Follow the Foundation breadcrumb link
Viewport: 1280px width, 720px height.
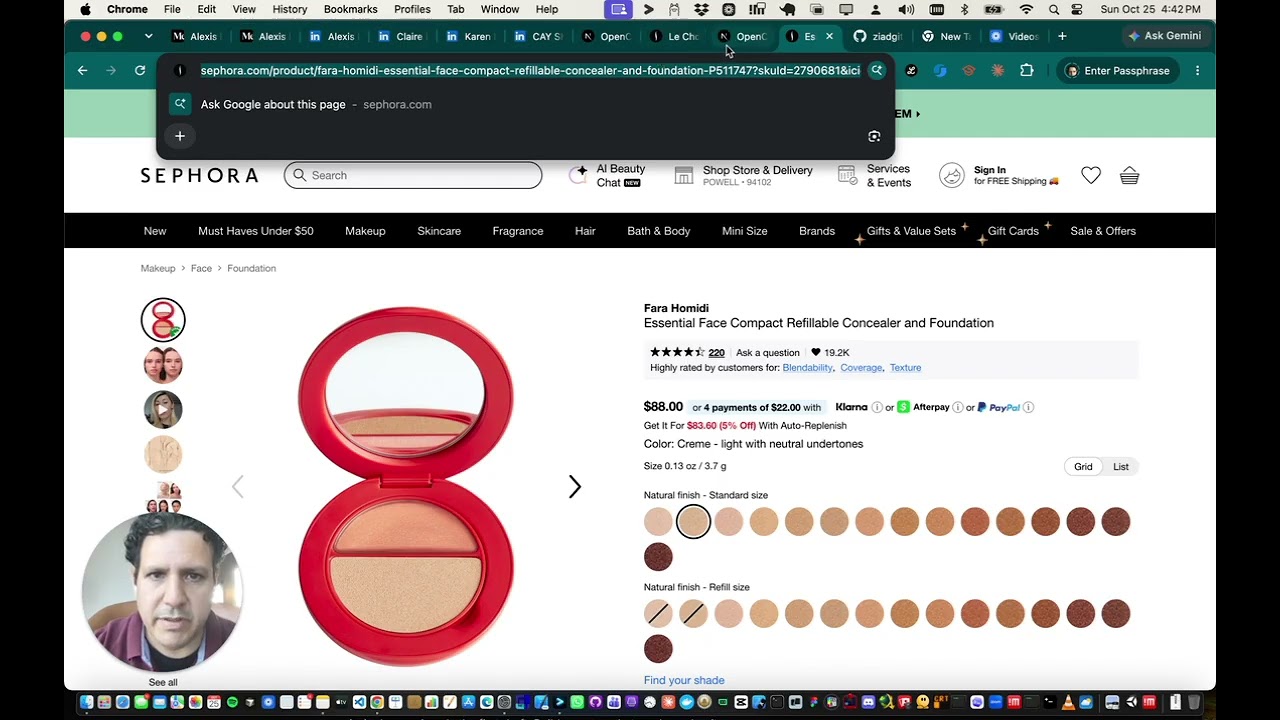251,269
